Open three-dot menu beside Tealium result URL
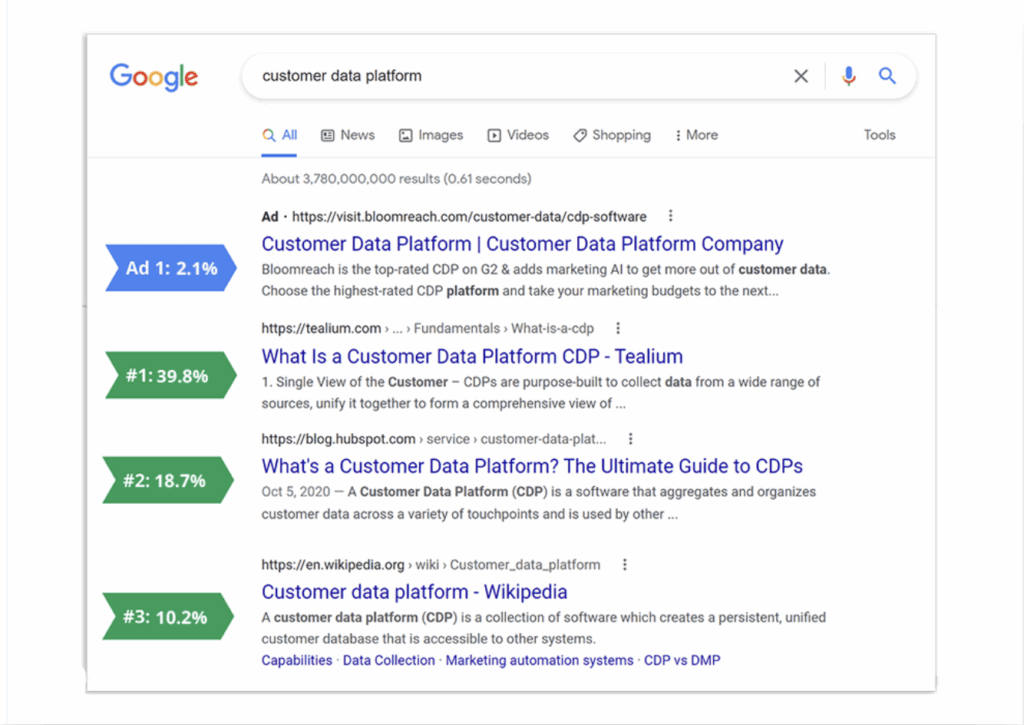 click(x=618, y=328)
